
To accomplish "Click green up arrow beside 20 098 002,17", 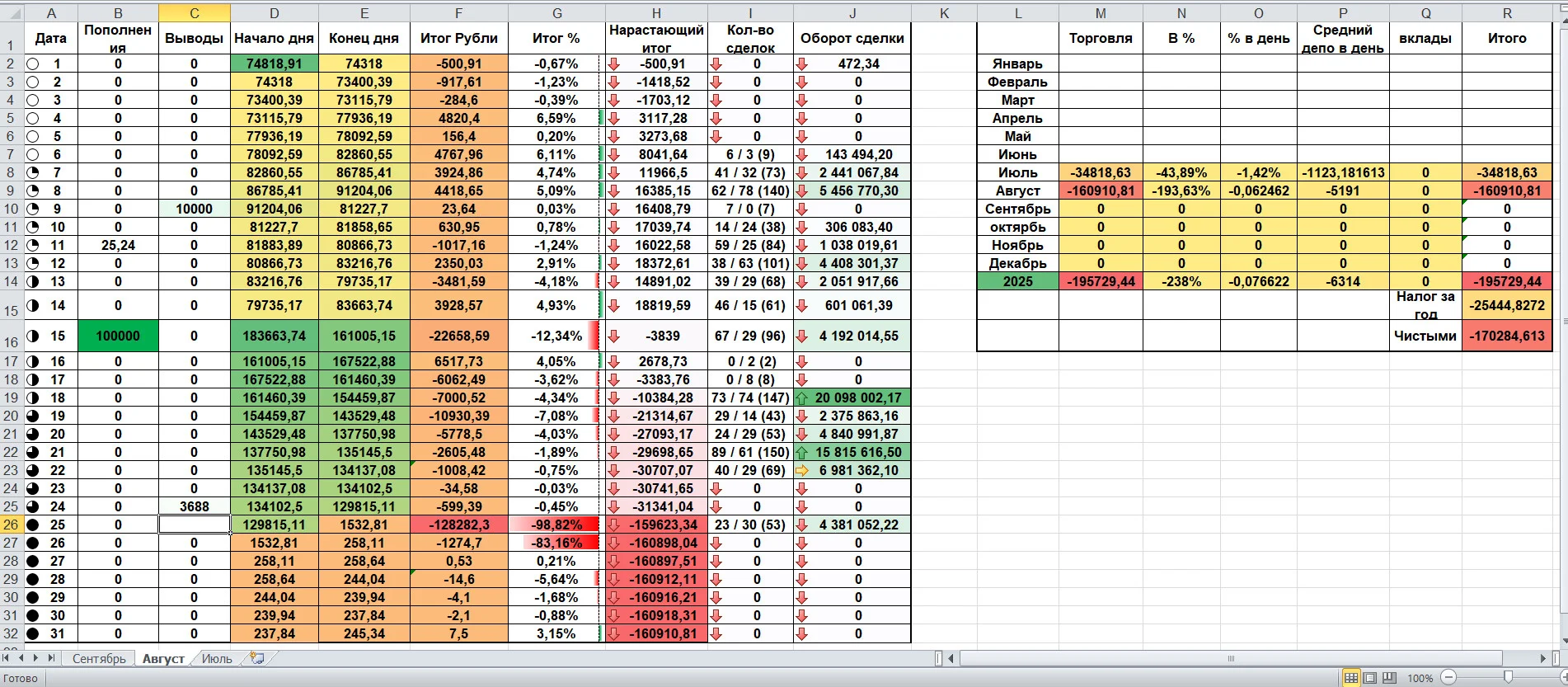I will (802, 398).
